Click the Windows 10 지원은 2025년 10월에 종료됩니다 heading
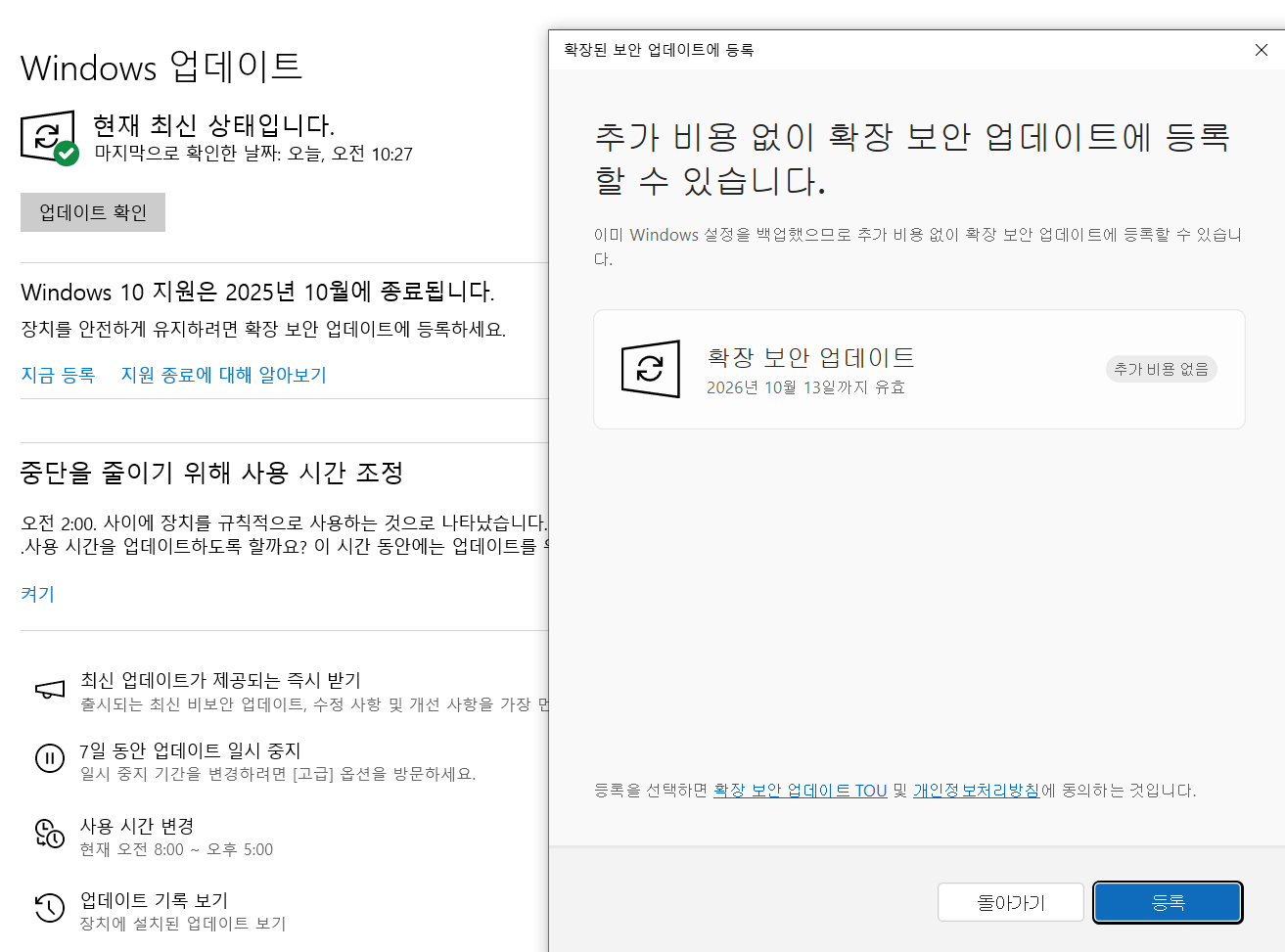1285x952 pixels. (257, 292)
